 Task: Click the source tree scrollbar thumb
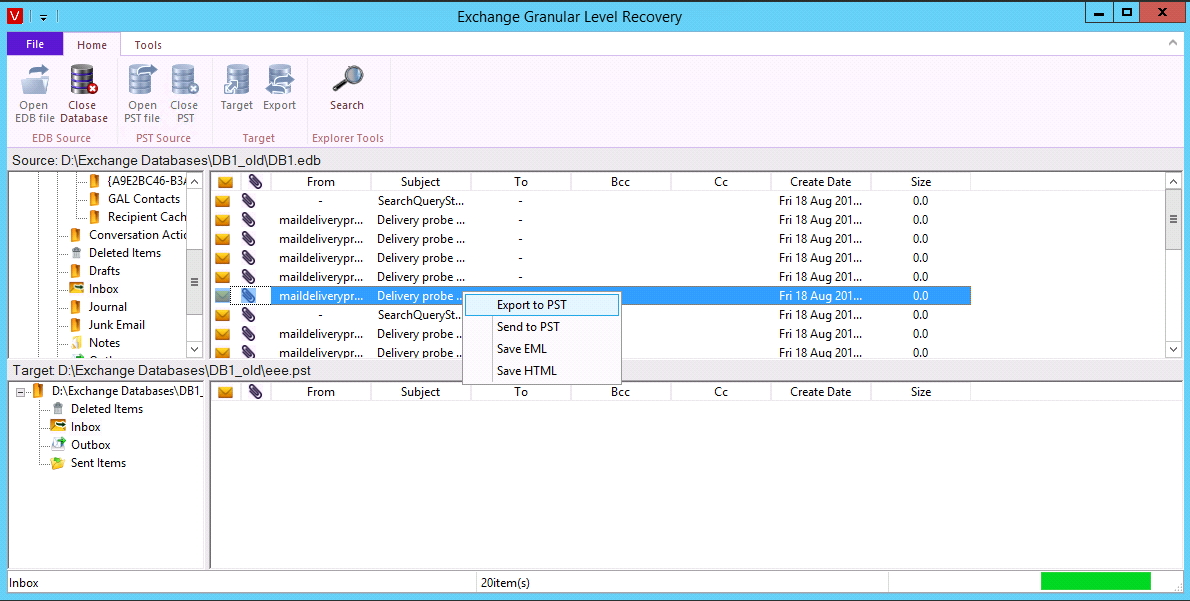click(x=194, y=282)
